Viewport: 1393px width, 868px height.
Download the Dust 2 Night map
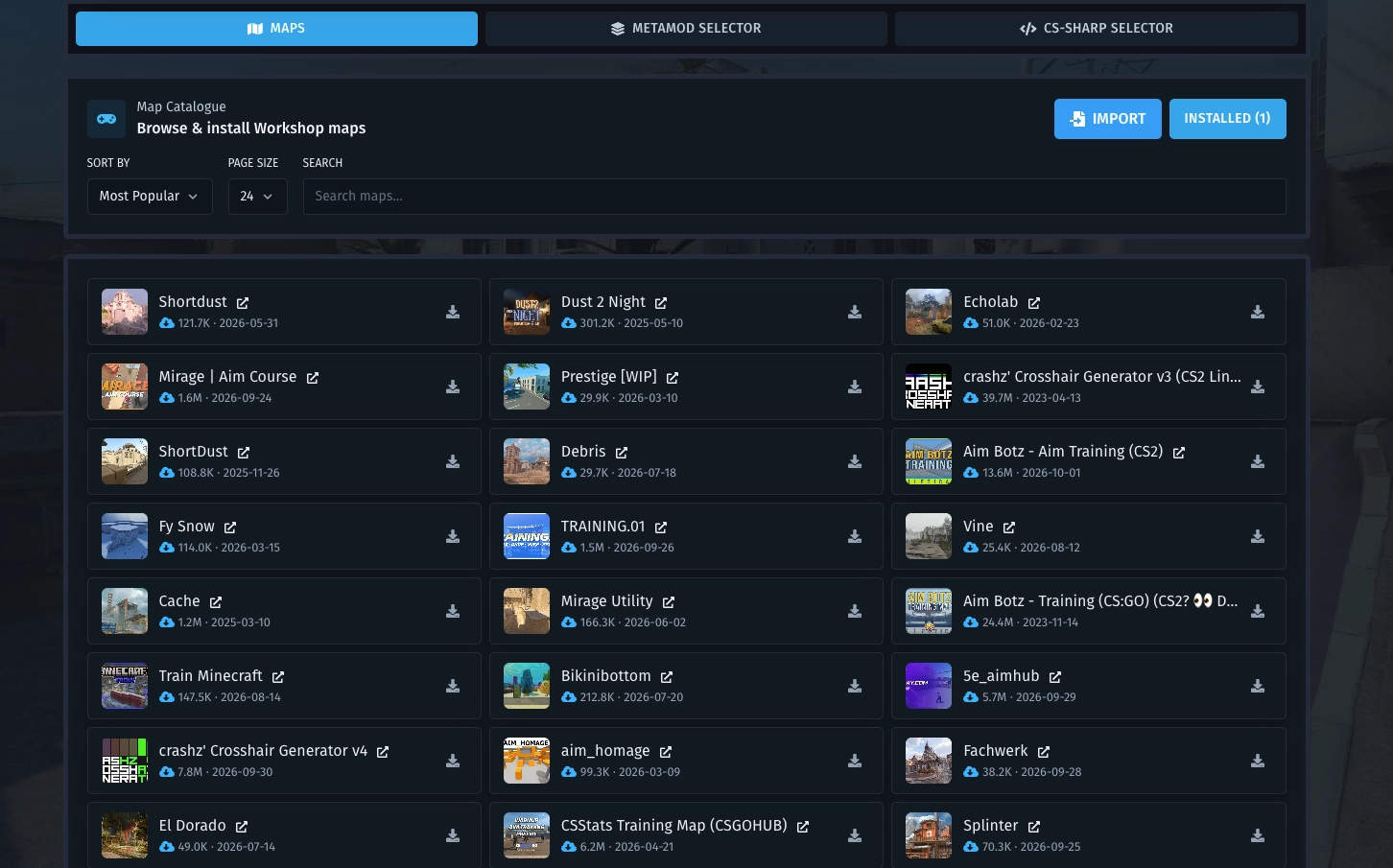tap(855, 312)
